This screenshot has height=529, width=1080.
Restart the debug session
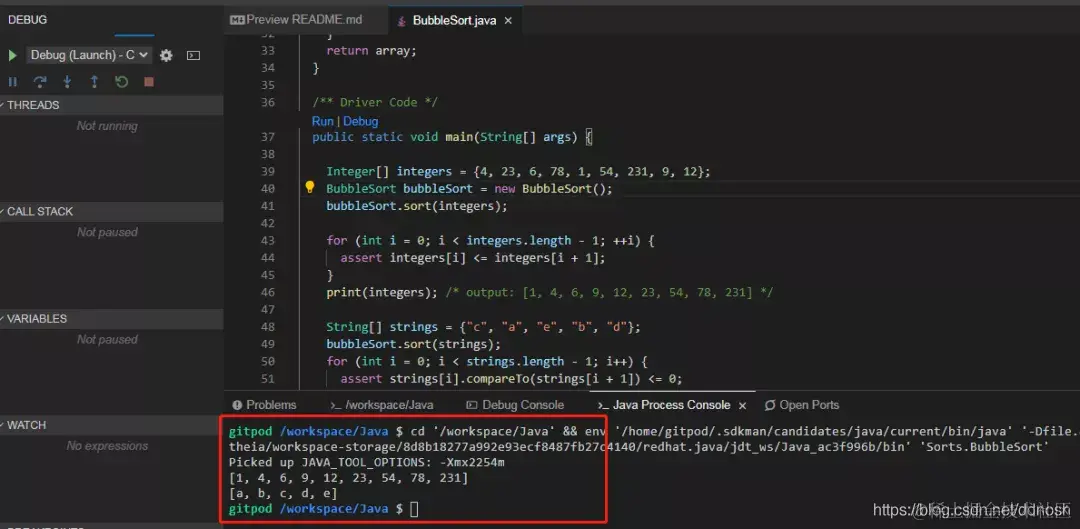point(122,82)
